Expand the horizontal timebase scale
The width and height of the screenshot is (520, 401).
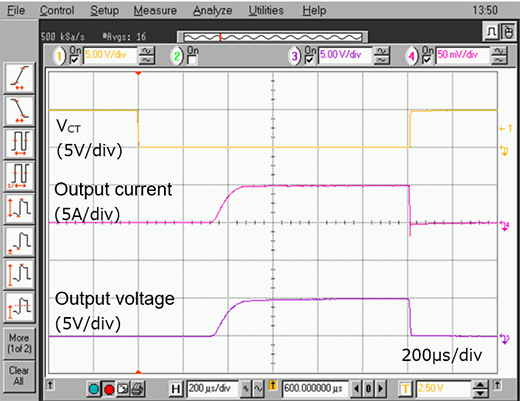(x=258, y=389)
